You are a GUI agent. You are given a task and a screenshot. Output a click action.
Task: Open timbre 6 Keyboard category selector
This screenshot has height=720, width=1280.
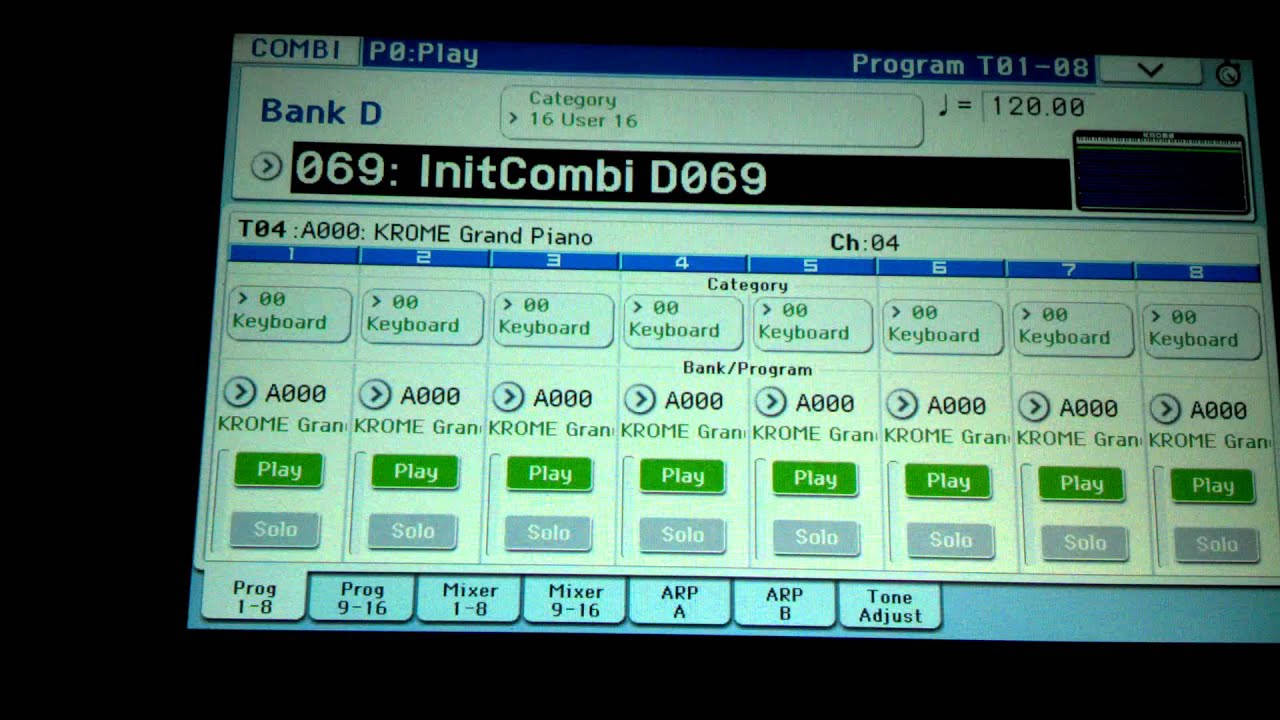click(942, 326)
